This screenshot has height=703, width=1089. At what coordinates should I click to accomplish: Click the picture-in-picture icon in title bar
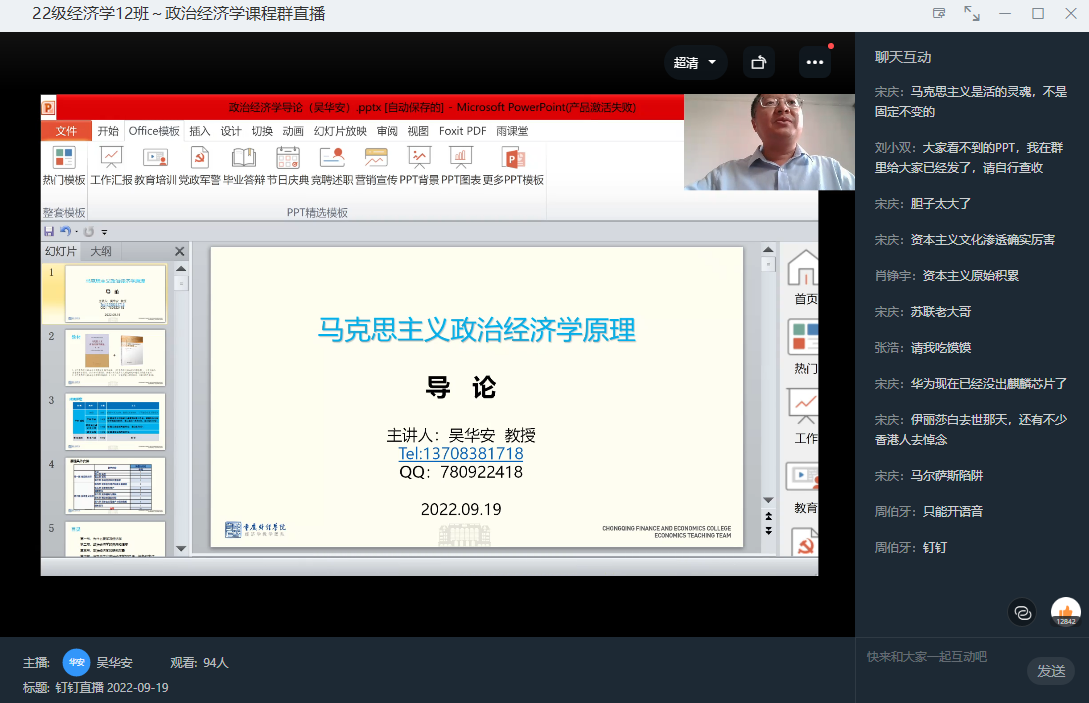coord(939,13)
